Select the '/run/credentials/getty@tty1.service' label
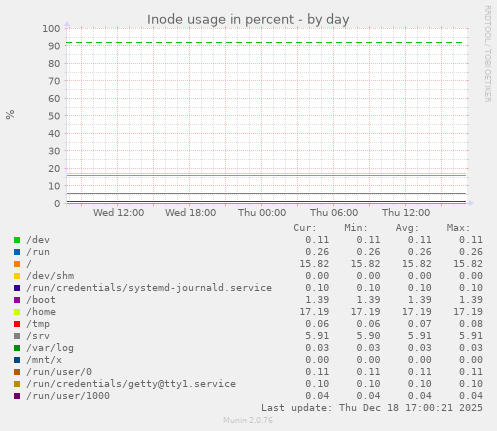 131,384
